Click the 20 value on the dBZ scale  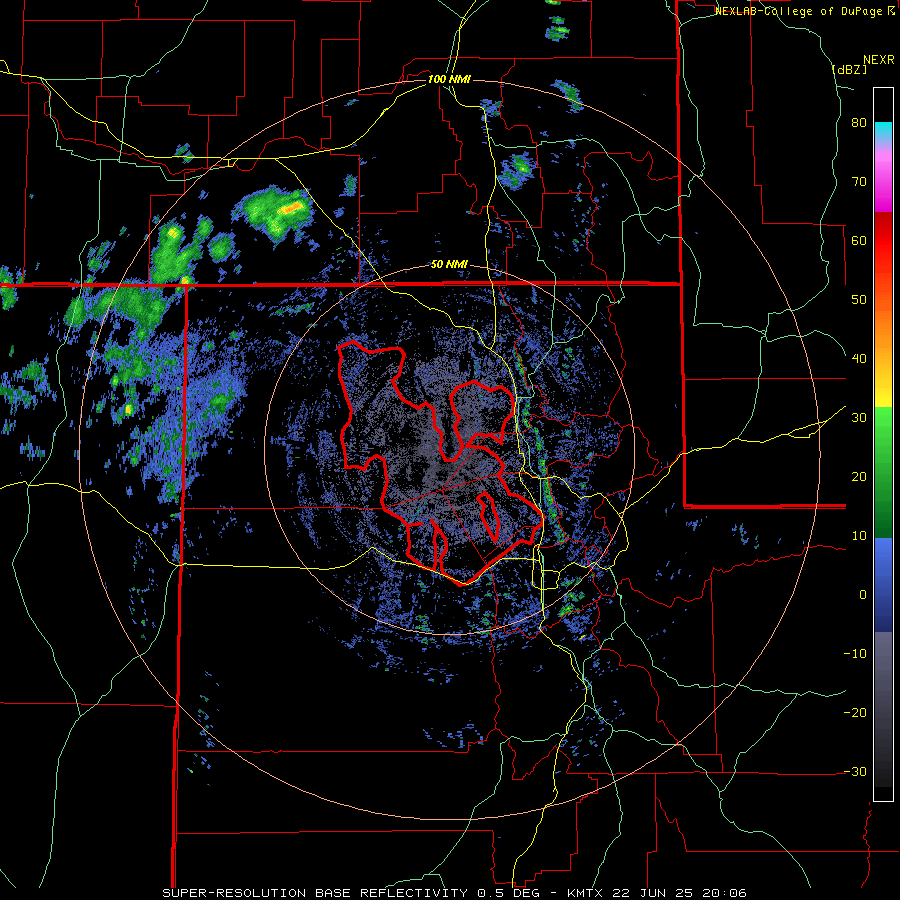point(859,477)
